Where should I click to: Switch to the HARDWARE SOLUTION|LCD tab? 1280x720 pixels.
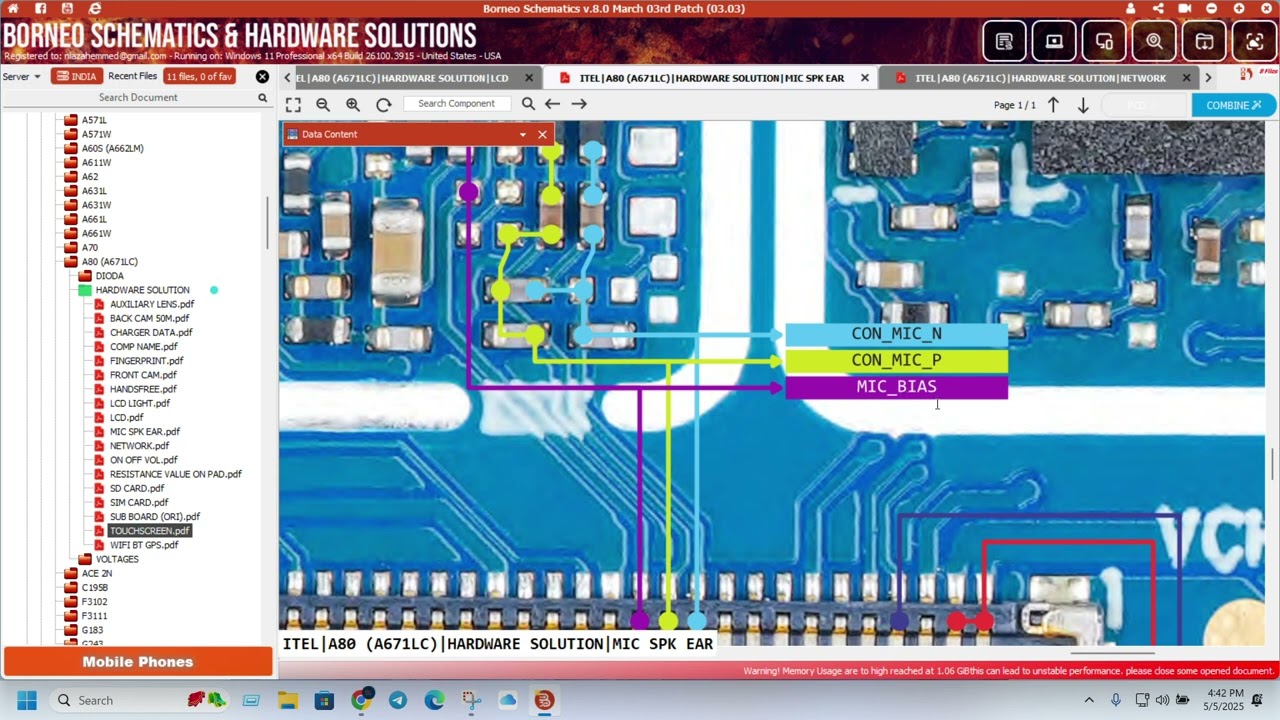402,78
